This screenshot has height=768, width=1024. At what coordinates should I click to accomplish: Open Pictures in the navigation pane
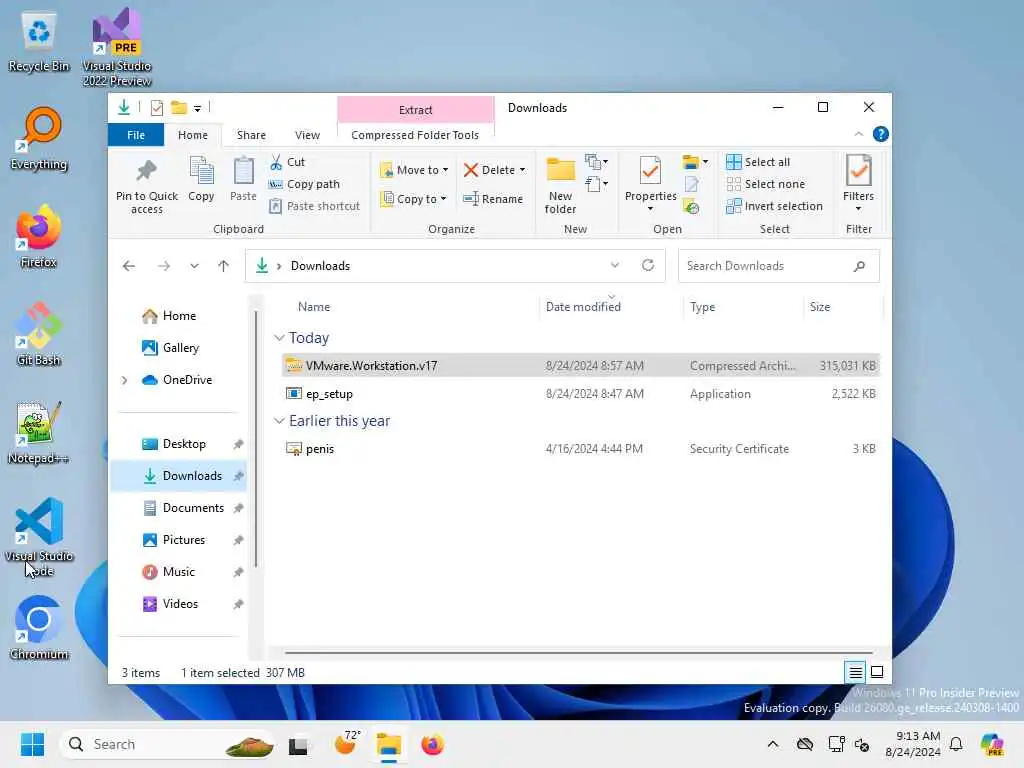tap(184, 540)
